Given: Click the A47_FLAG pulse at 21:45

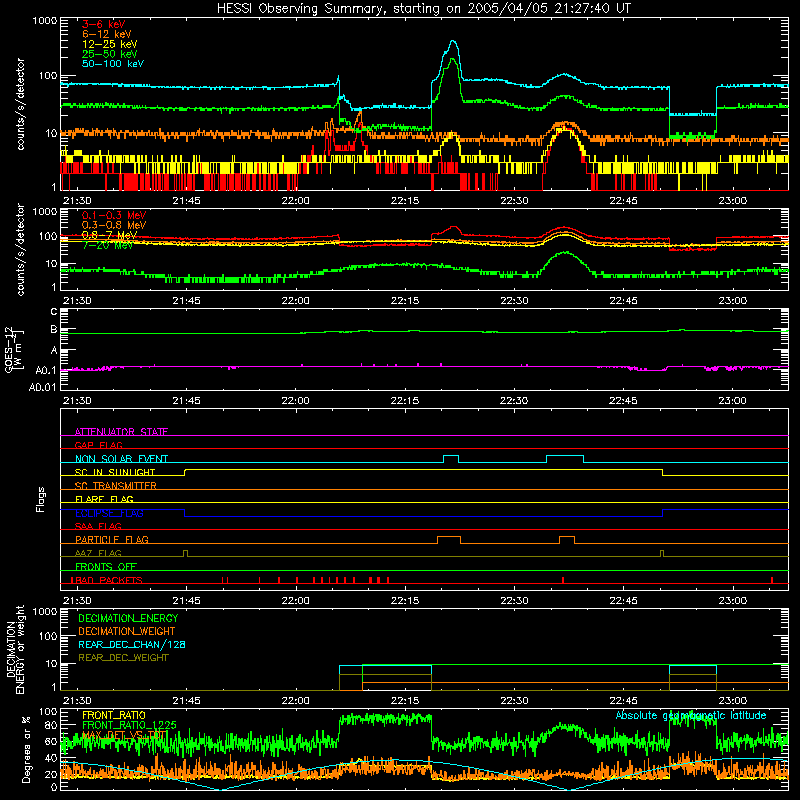Looking at the screenshot, I should click(185, 553).
